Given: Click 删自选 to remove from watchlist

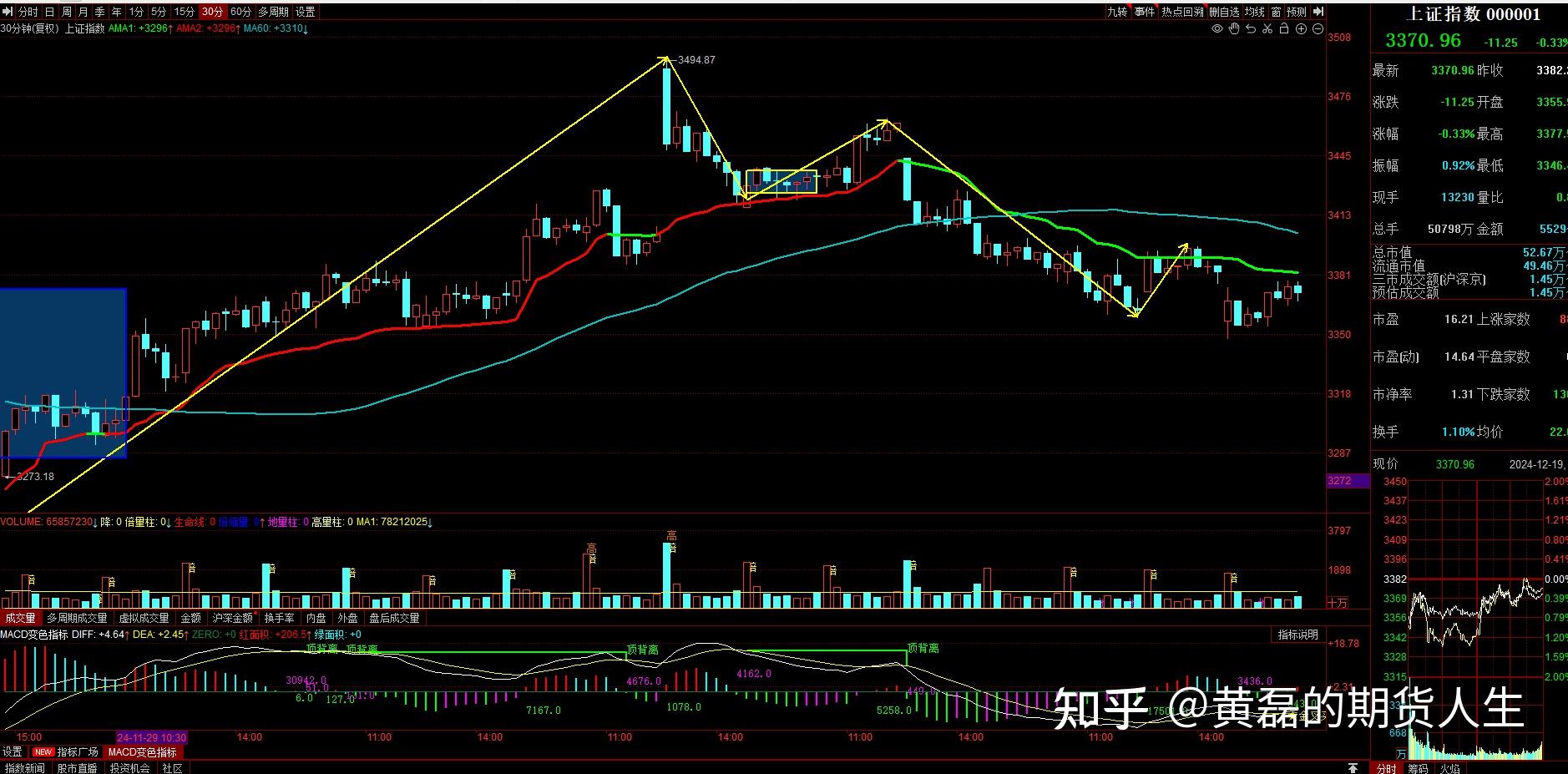Looking at the screenshot, I should click(x=1224, y=12).
